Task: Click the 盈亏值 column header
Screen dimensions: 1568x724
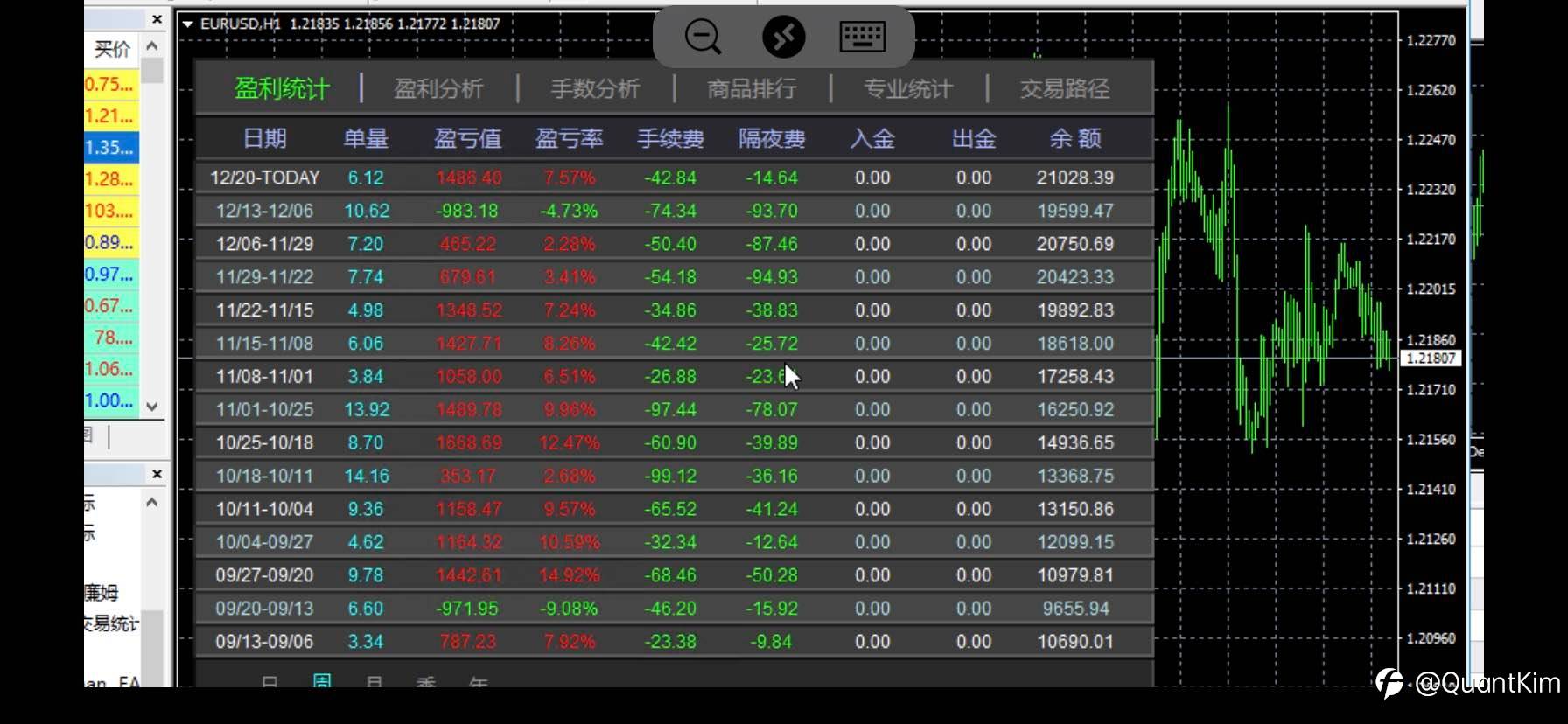Action: tap(468, 138)
